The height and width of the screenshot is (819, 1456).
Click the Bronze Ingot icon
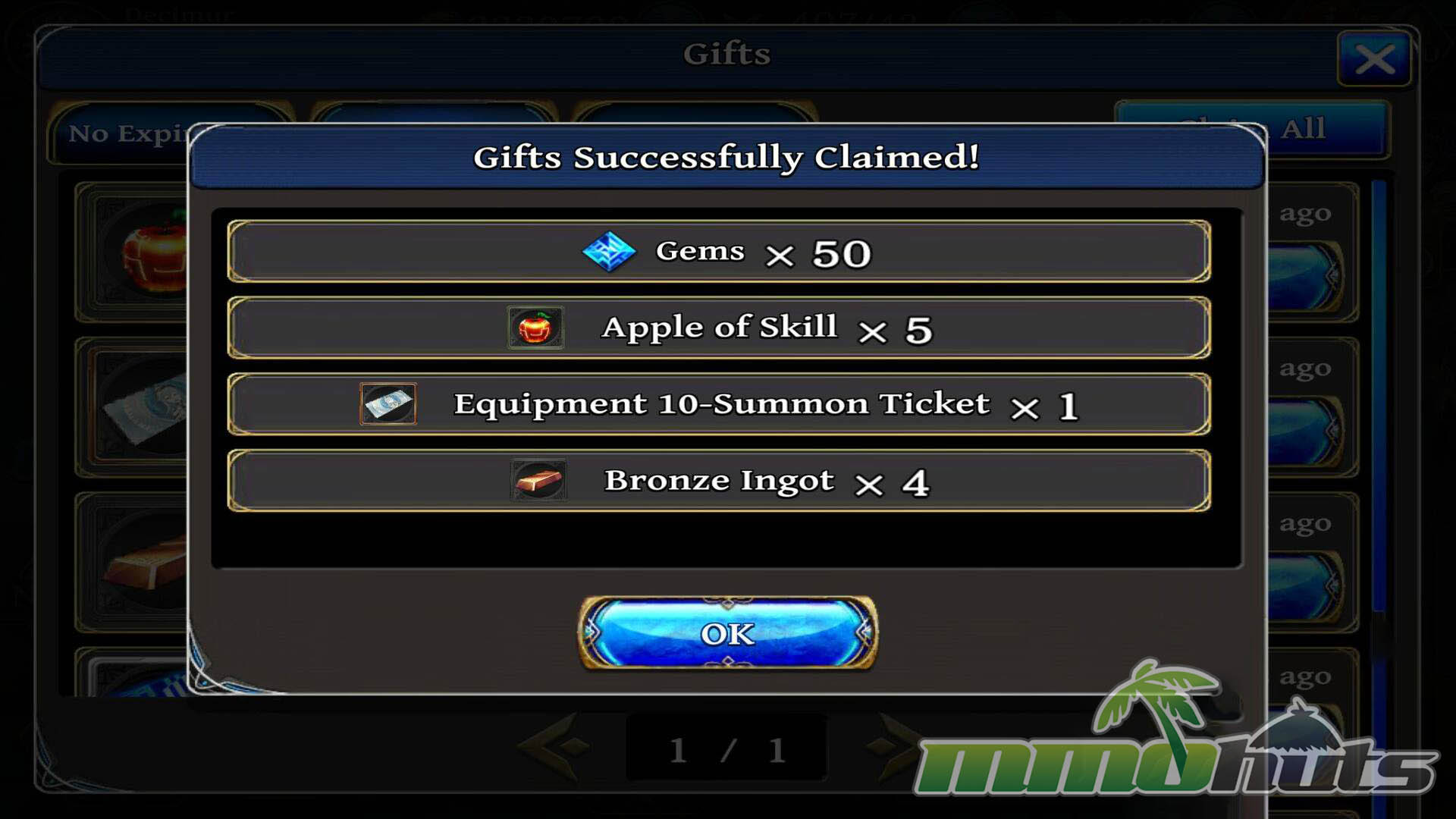(x=538, y=480)
